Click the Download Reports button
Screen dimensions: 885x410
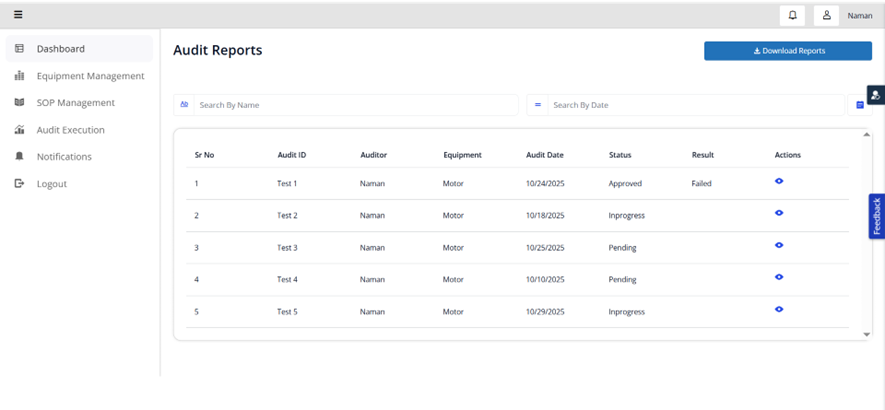(x=787, y=51)
